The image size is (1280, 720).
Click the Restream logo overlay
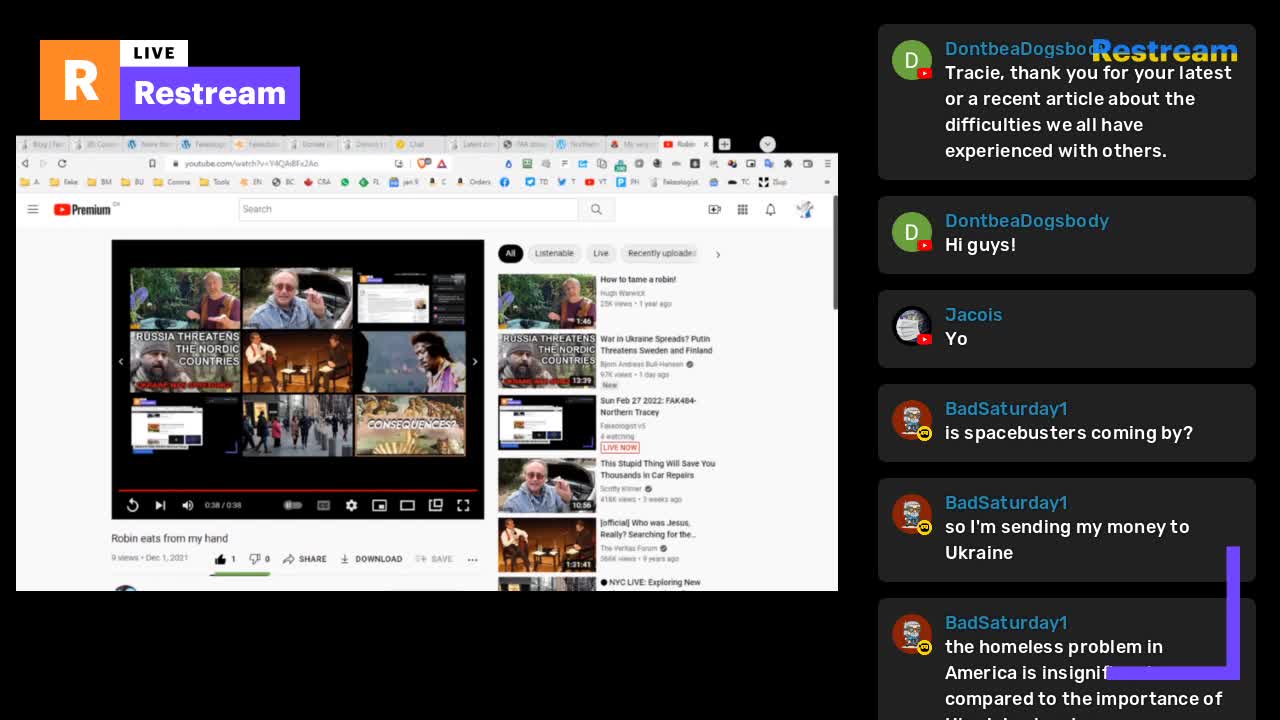point(170,80)
